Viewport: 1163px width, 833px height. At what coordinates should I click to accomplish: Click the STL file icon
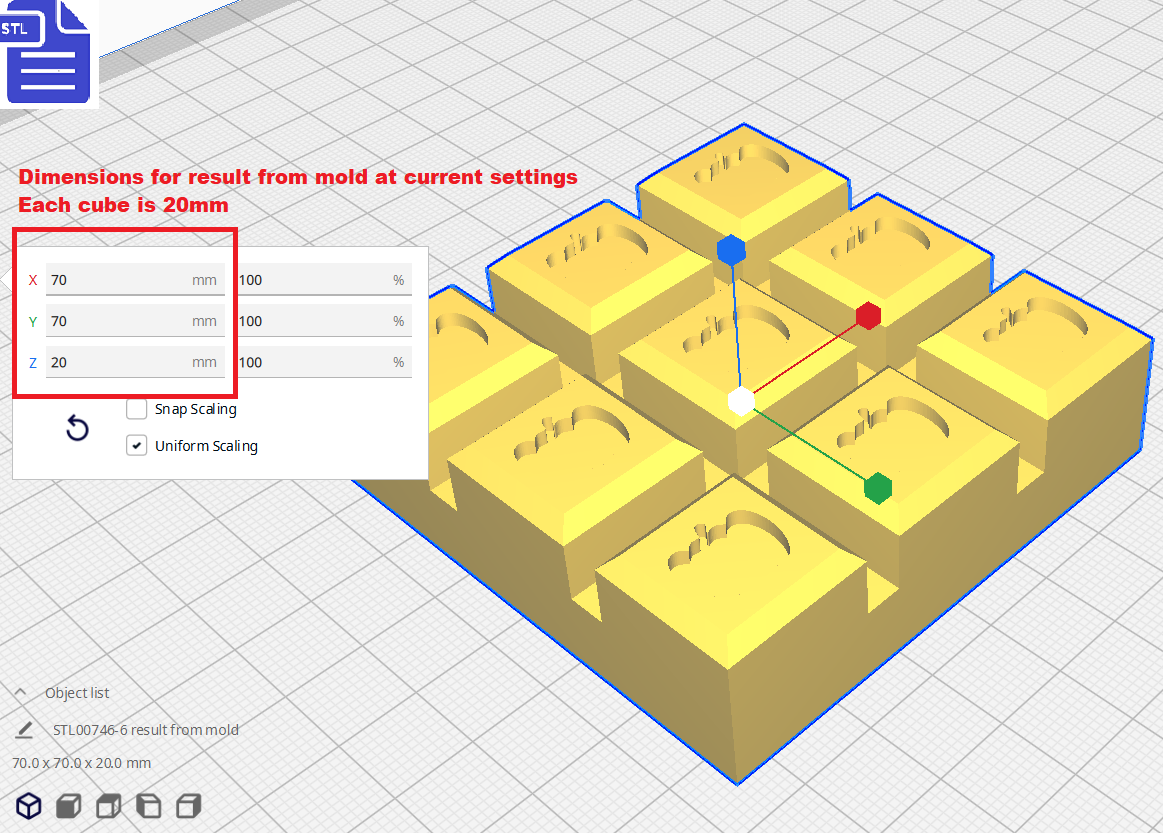pyautogui.click(x=48, y=52)
